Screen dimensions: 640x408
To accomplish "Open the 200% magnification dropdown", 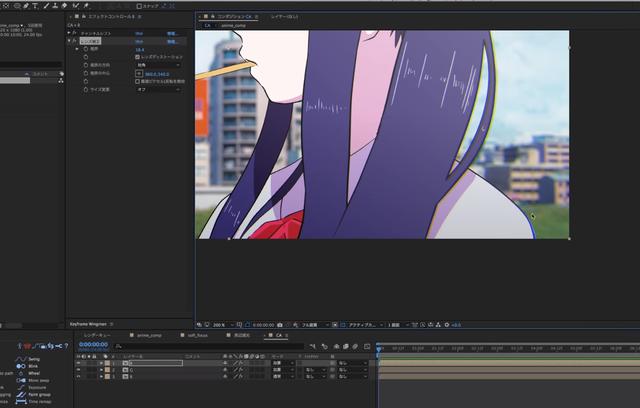I will click(x=223, y=325).
